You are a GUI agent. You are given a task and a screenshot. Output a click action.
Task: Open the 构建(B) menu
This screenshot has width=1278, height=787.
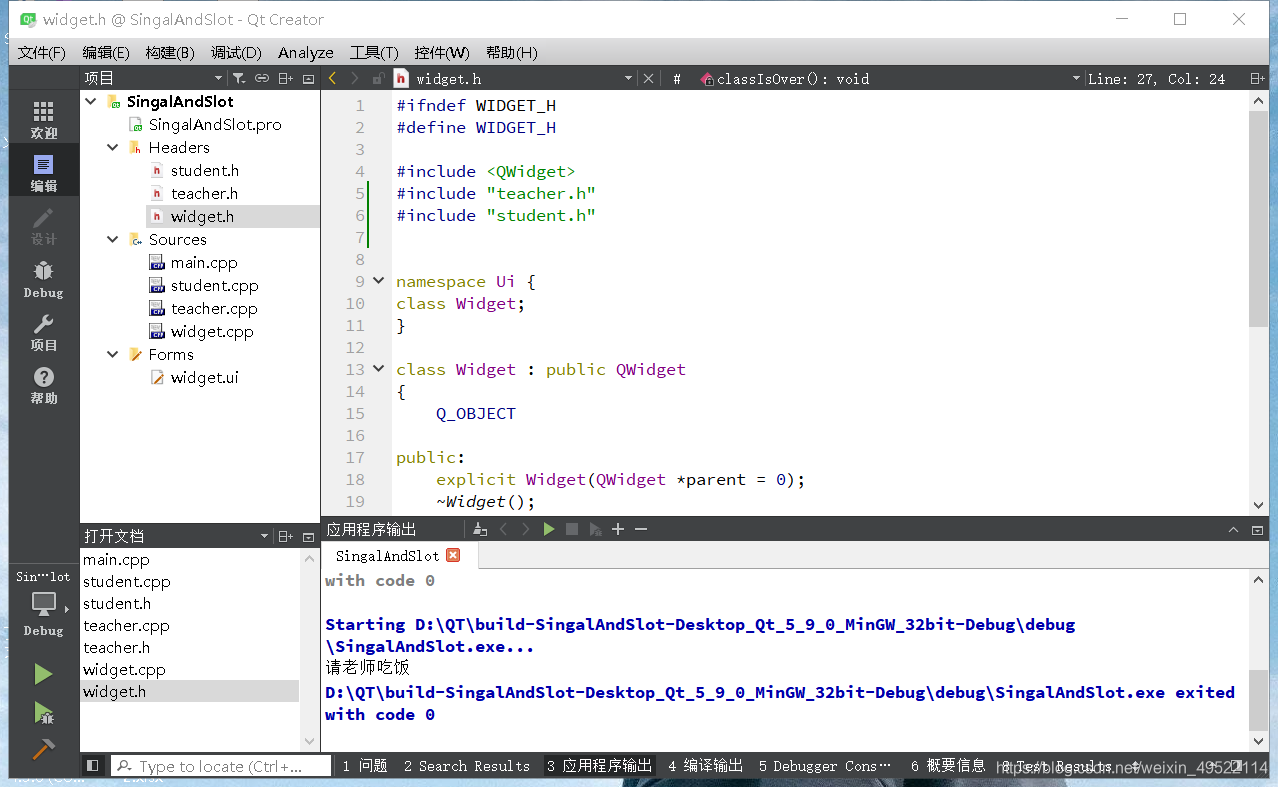tap(170, 52)
